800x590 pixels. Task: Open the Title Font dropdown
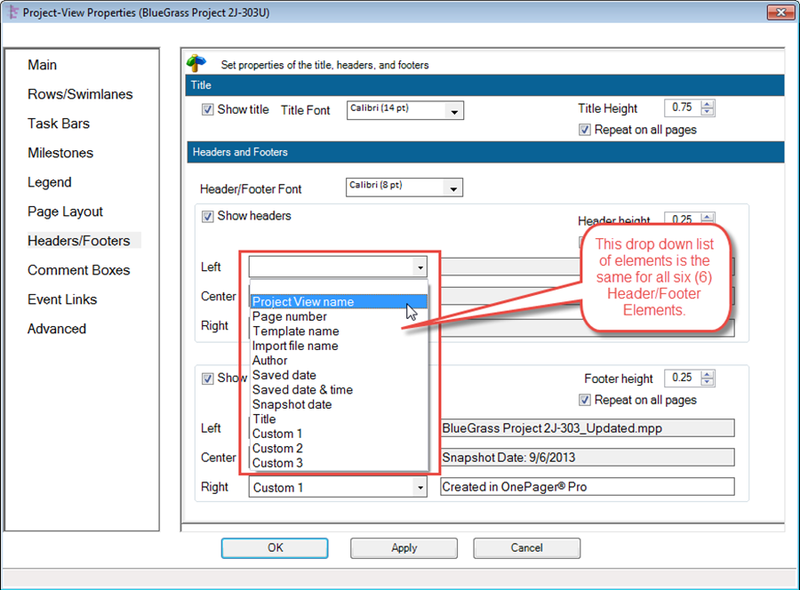[455, 112]
